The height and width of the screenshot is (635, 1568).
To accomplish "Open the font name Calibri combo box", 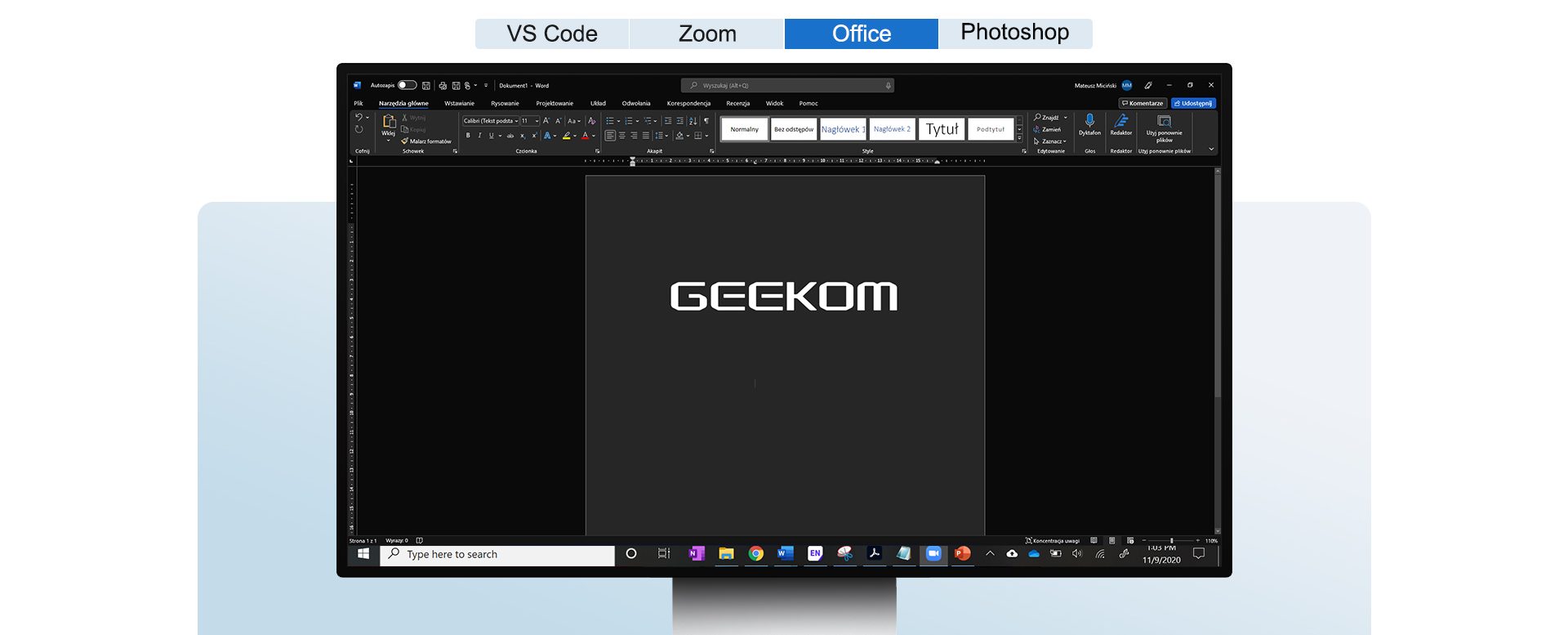I will tap(491, 121).
